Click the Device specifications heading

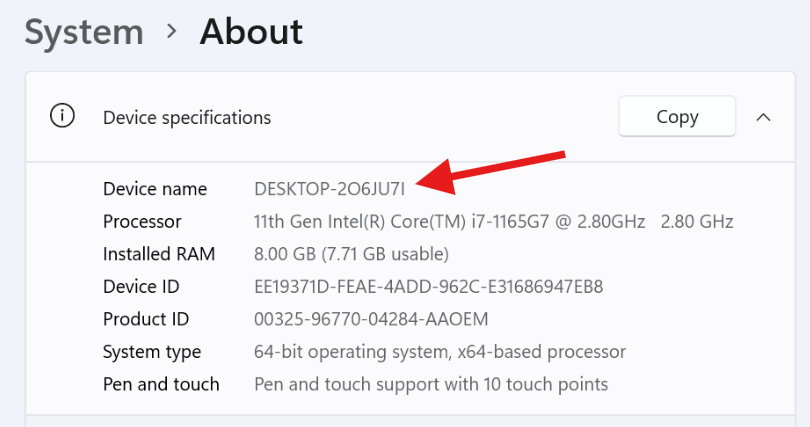[x=187, y=117]
